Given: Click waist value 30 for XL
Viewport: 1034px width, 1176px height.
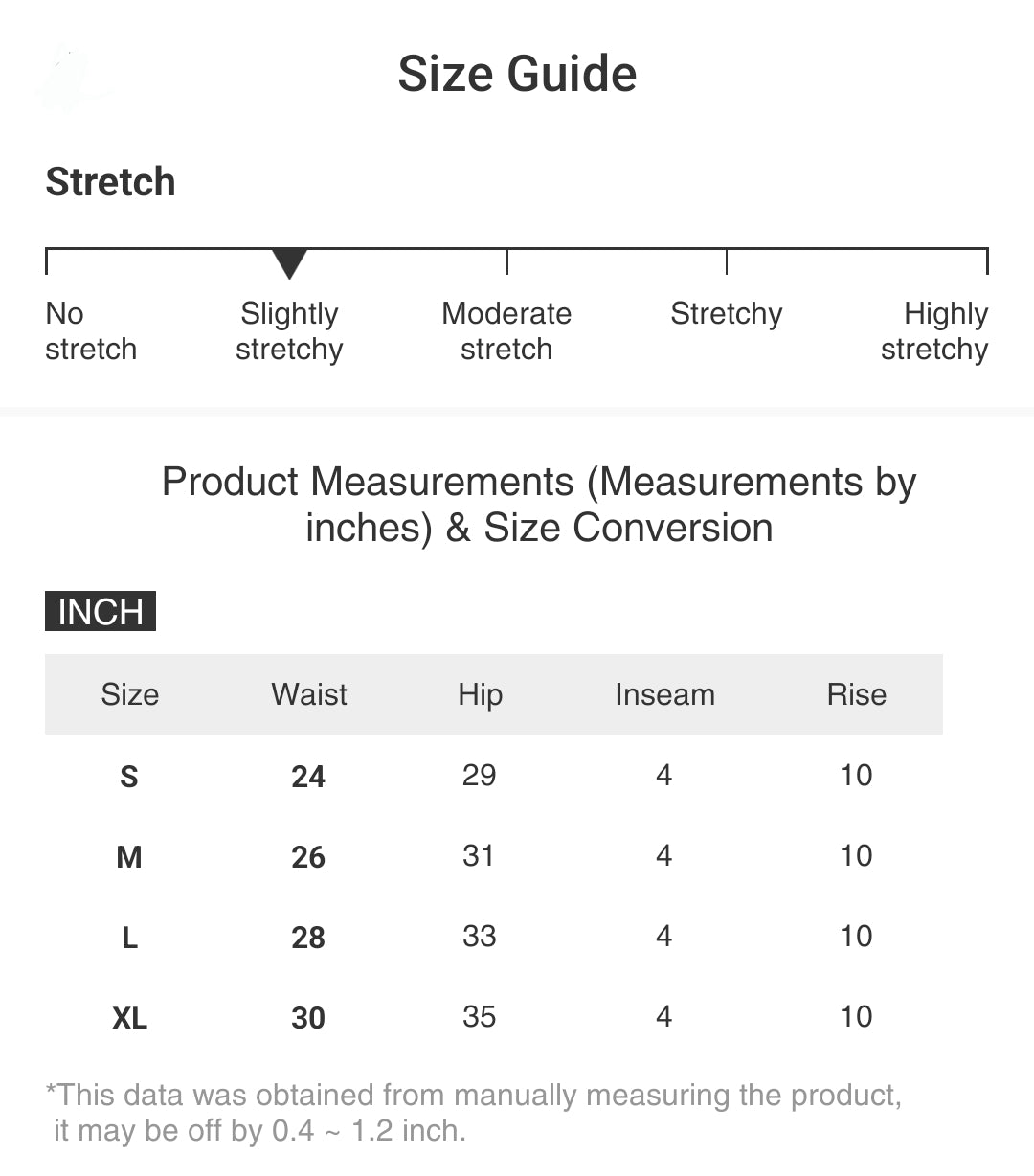Looking at the screenshot, I should [x=308, y=1017].
